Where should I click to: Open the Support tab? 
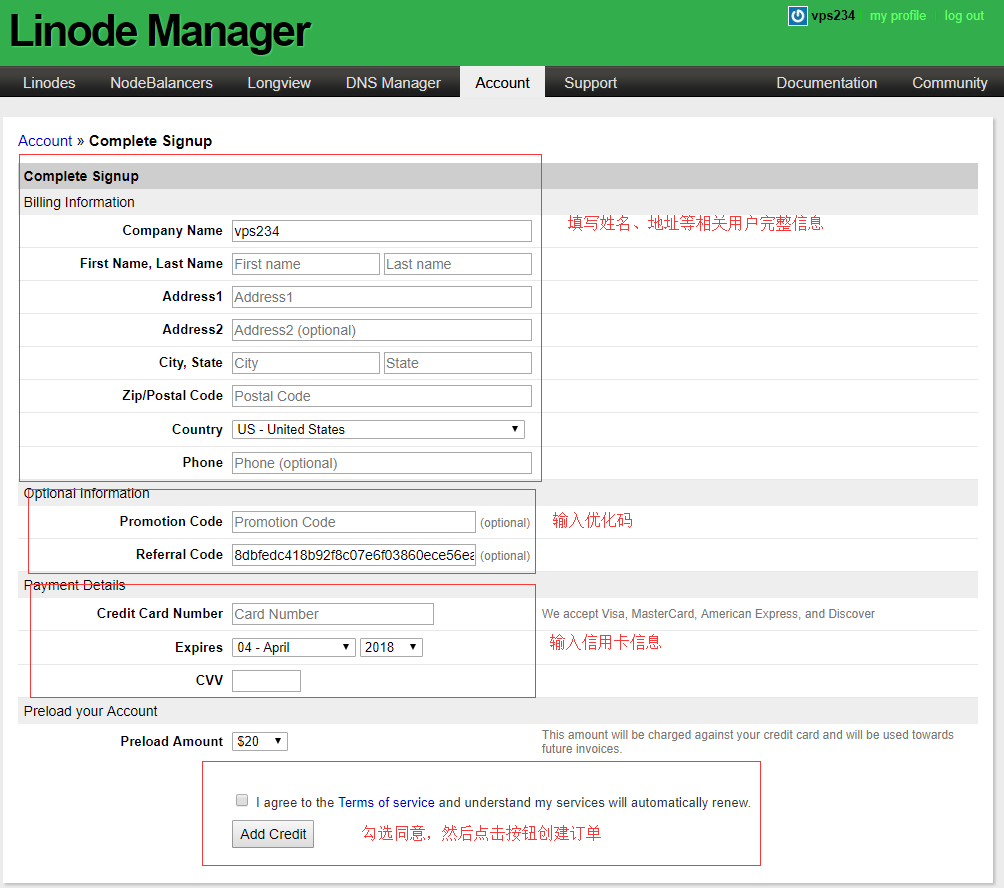(590, 83)
